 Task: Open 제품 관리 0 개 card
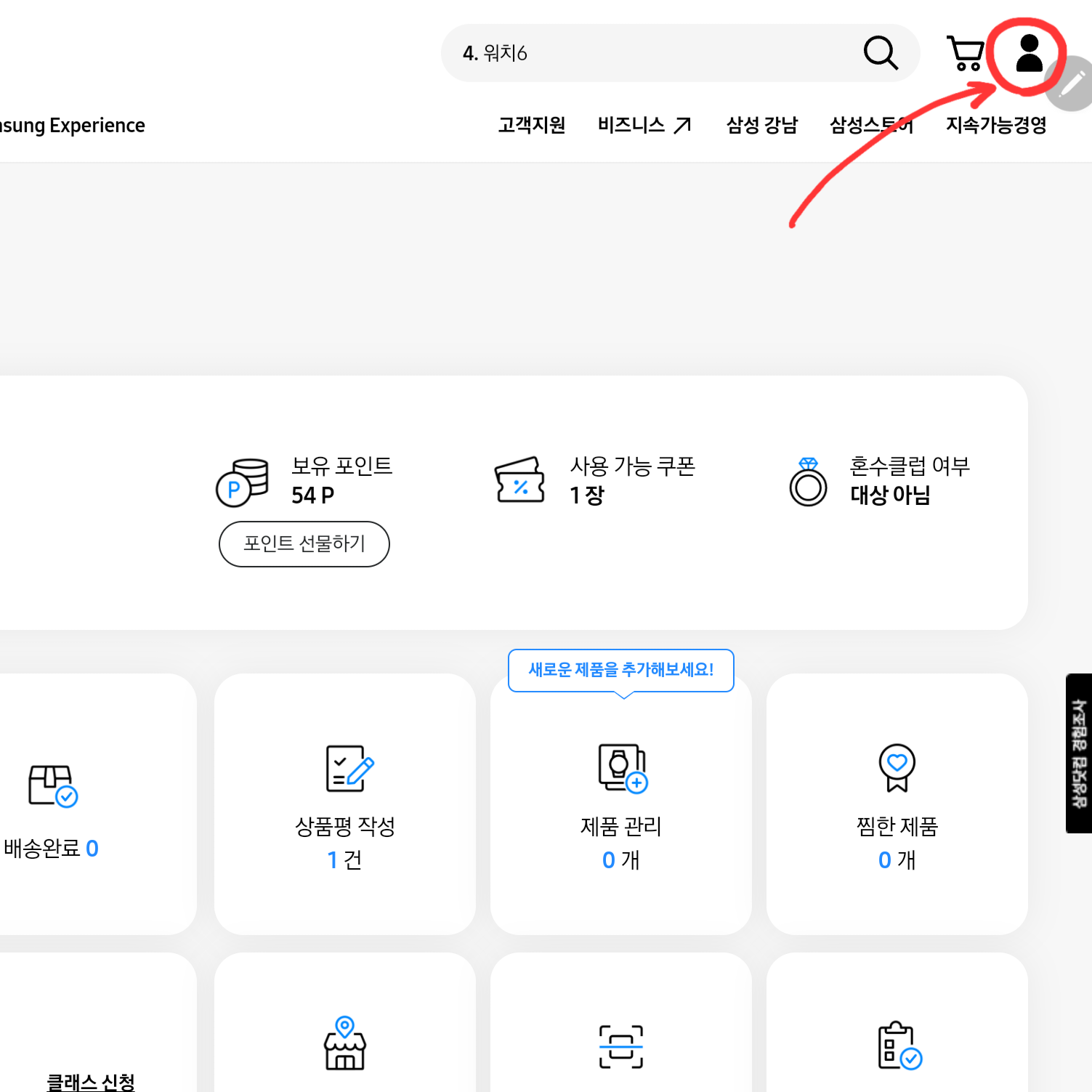click(x=621, y=804)
